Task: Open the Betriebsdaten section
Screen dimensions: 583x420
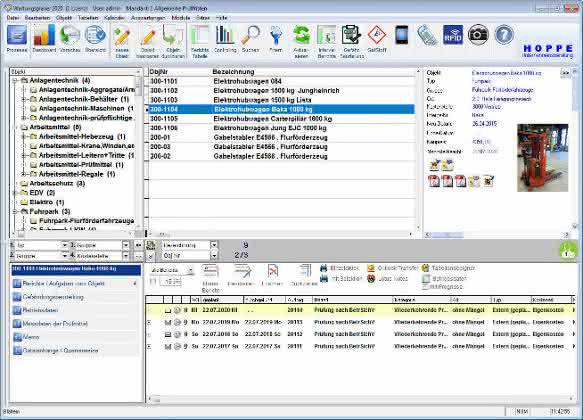Action: click(75, 310)
